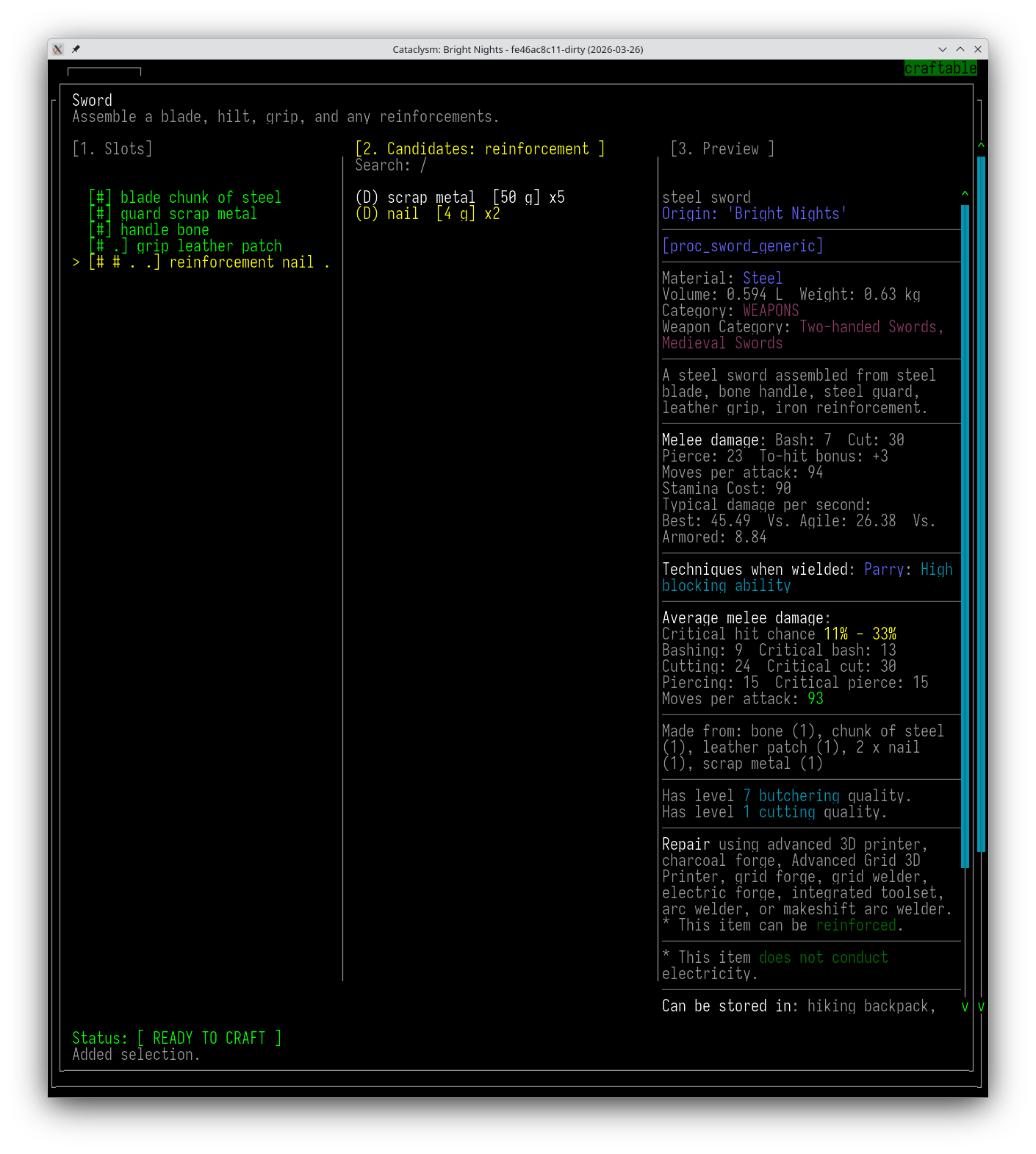Click the 'Techniques when wielded:' label
The image size is (1036, 1154).
point(758,569)
